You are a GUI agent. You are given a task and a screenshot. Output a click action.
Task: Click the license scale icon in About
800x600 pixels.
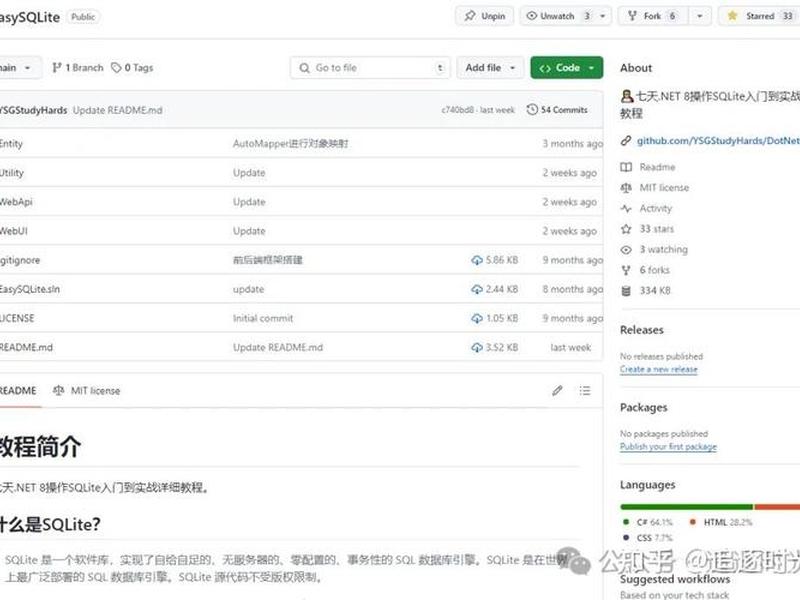click(x=626, y=188)
